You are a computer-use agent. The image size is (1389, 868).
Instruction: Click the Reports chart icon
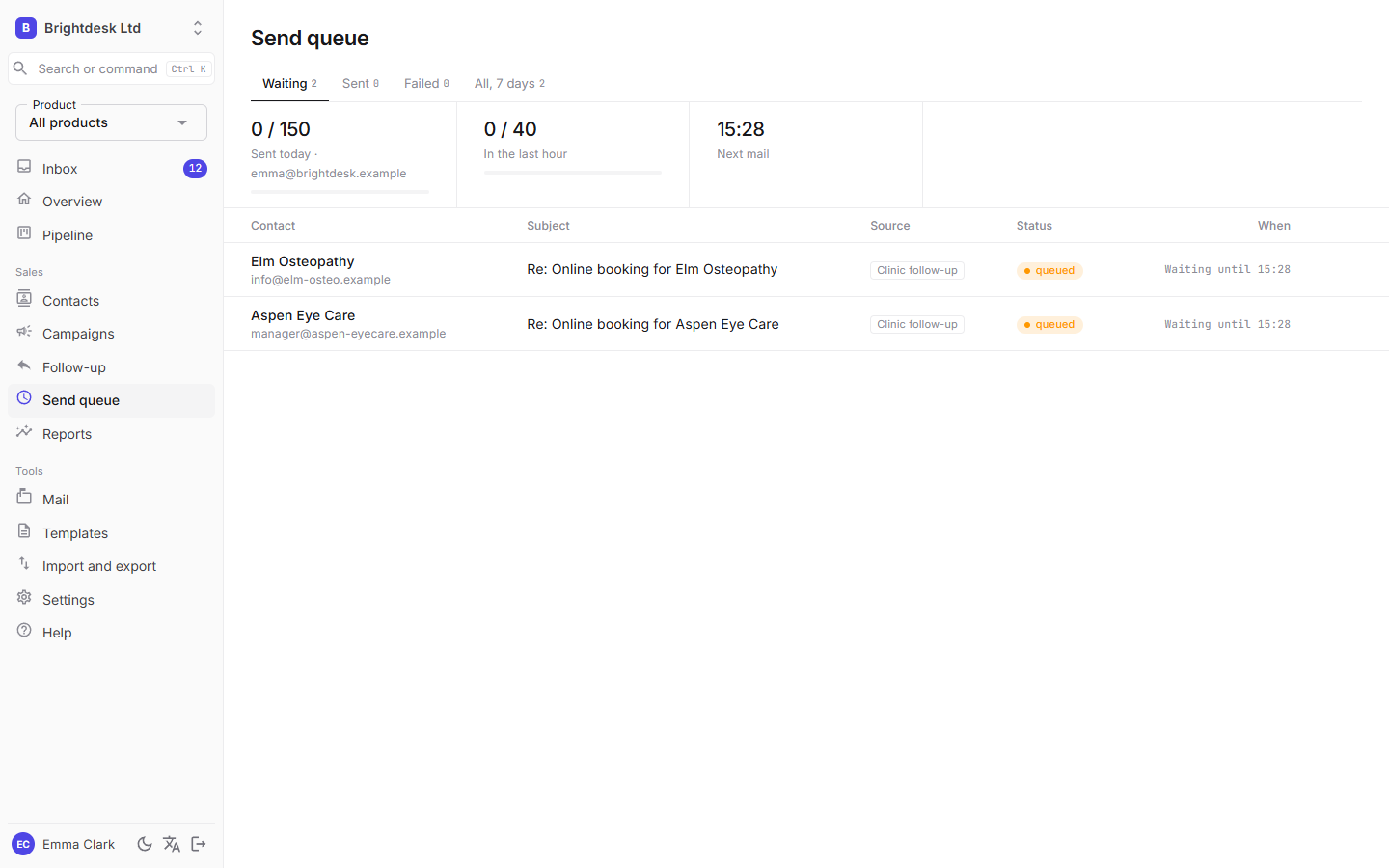click(x=24, y=432)
